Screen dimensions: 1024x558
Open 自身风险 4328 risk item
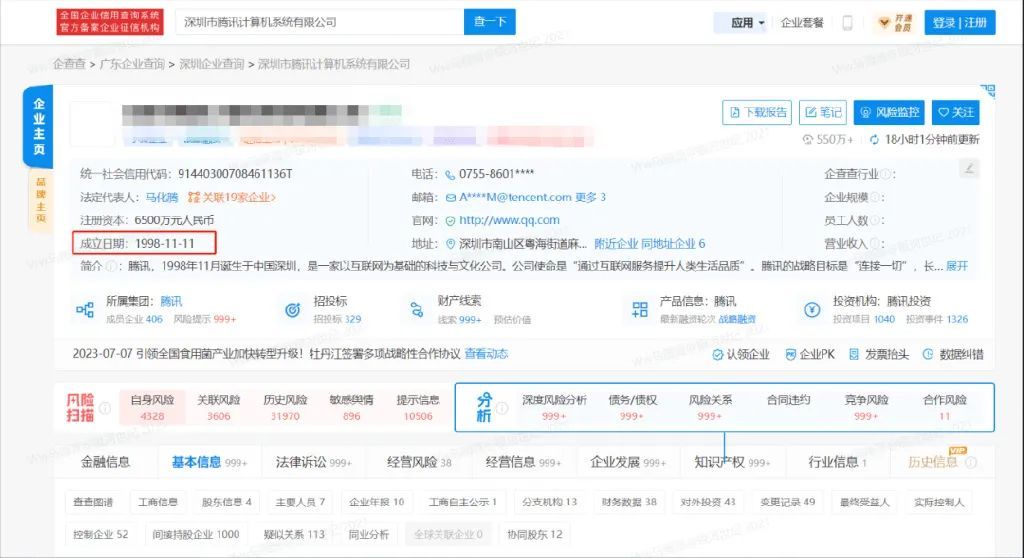click(x=152, y=407)
